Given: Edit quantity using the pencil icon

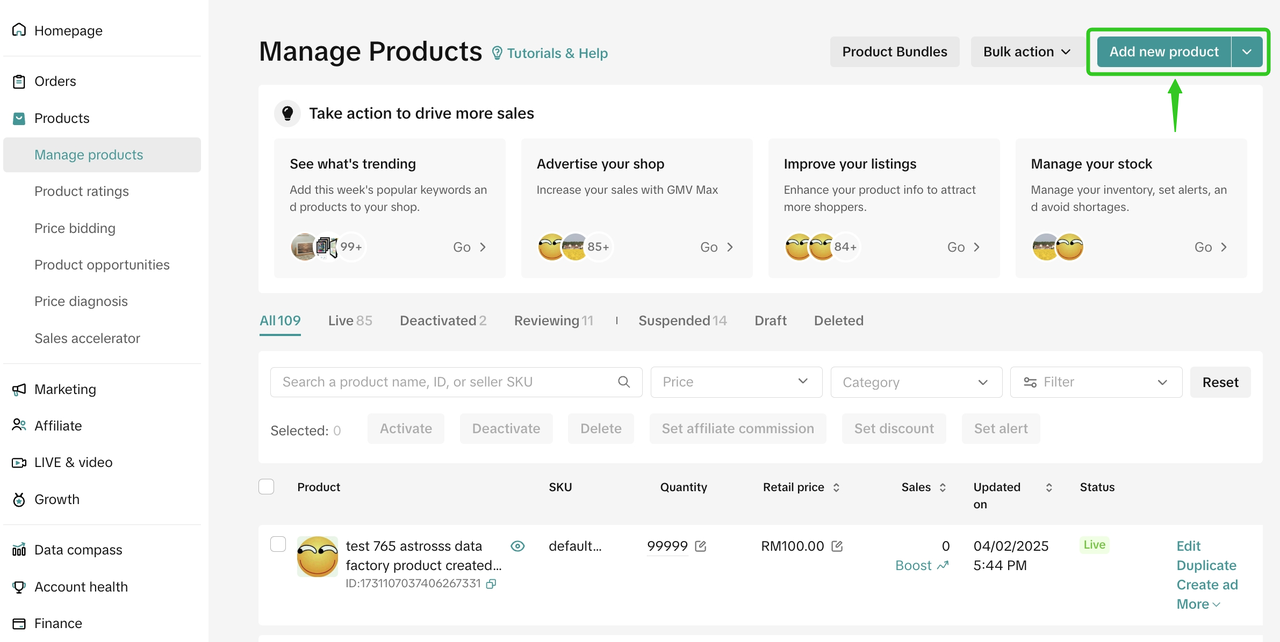Looking at the screenshot, I should (701, 546).
